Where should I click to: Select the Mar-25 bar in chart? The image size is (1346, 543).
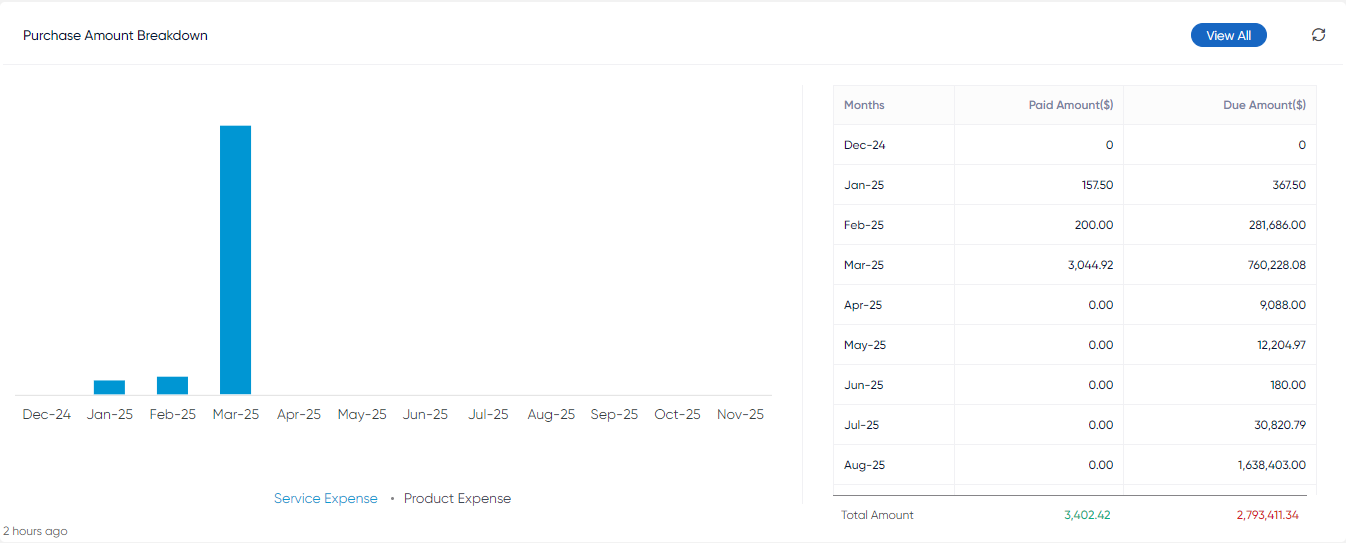coord(236,260)
